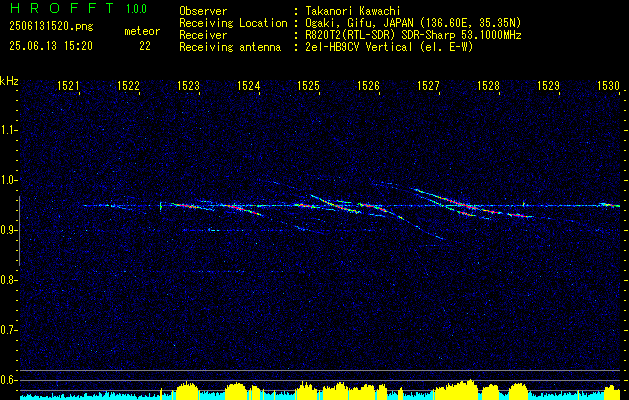Click the meteor count value 22
Screen dimensions: 629x400
point(145,46)
